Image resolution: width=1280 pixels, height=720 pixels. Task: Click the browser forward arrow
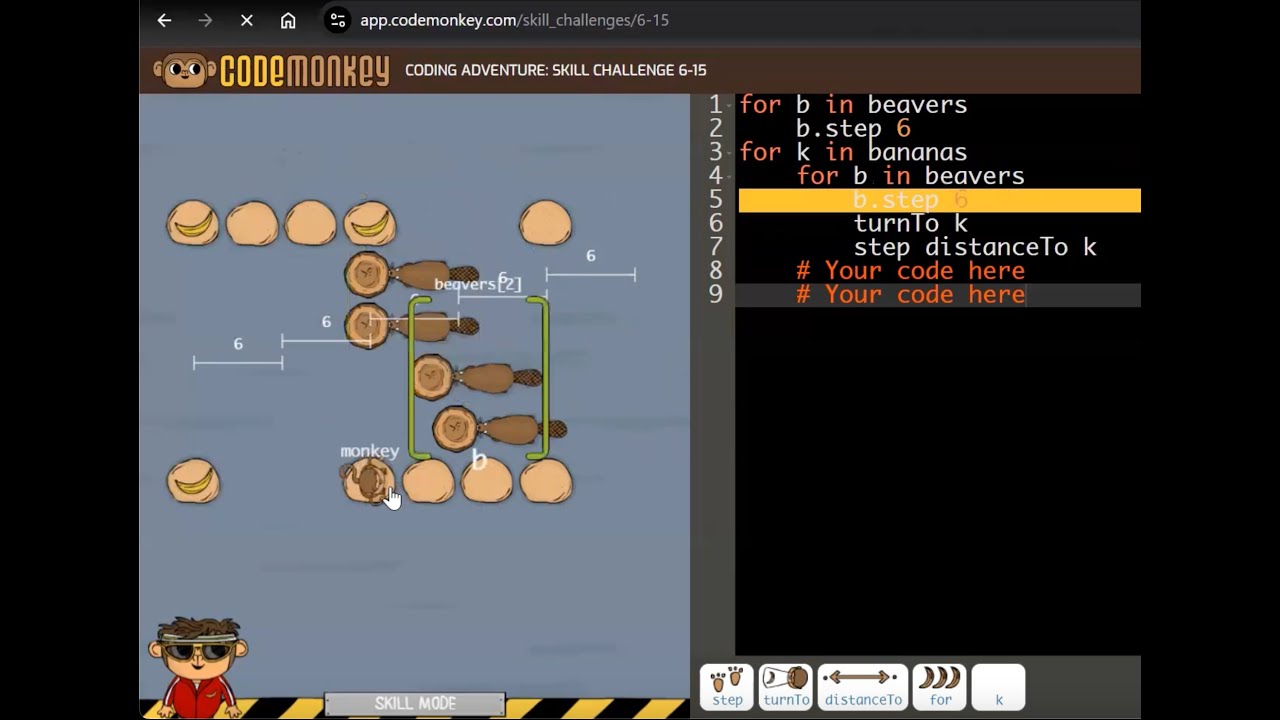pyautogui.click(x=205, y=20)
